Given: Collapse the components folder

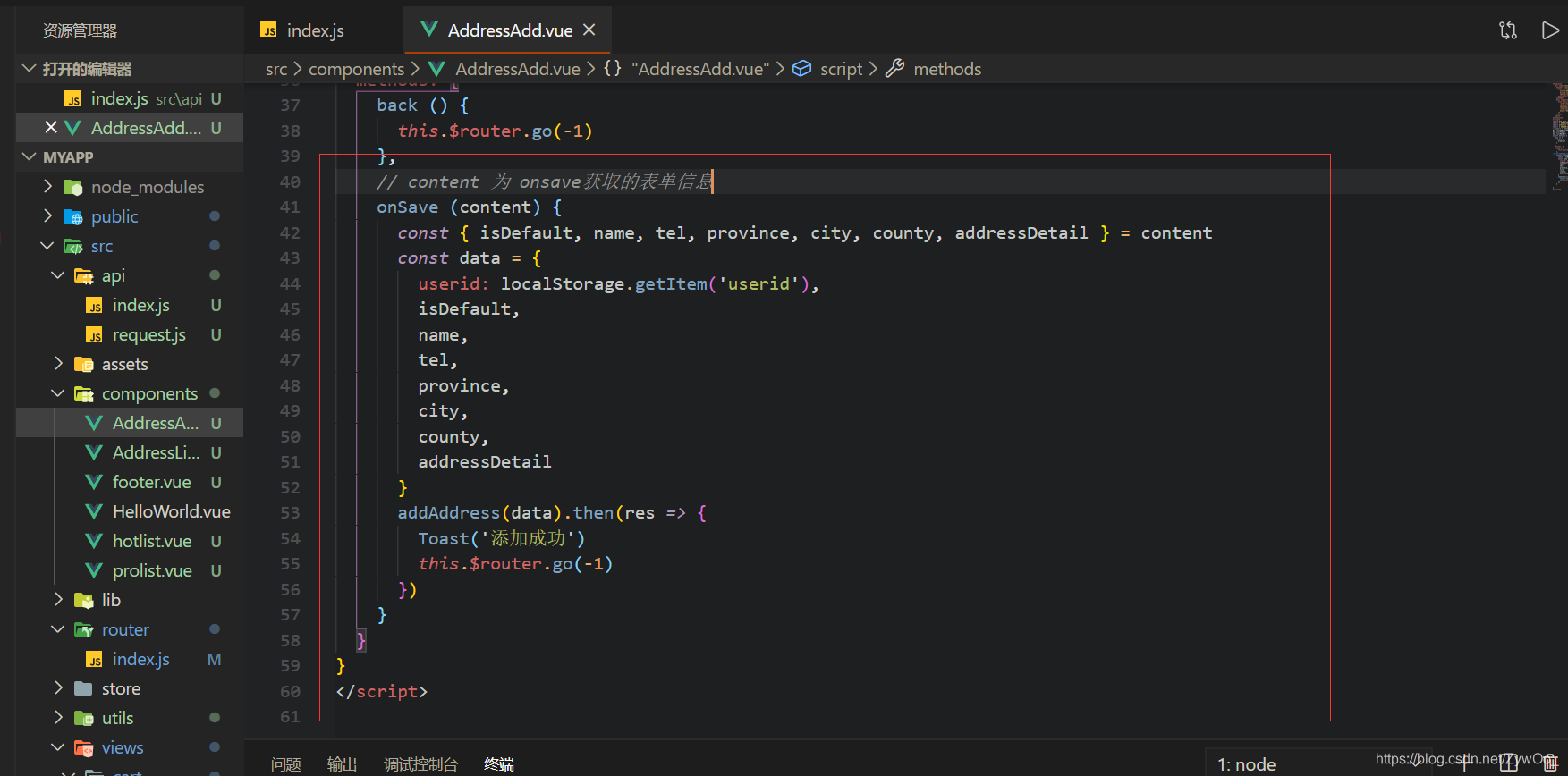Looking at the screenshot, I should 59,393.
